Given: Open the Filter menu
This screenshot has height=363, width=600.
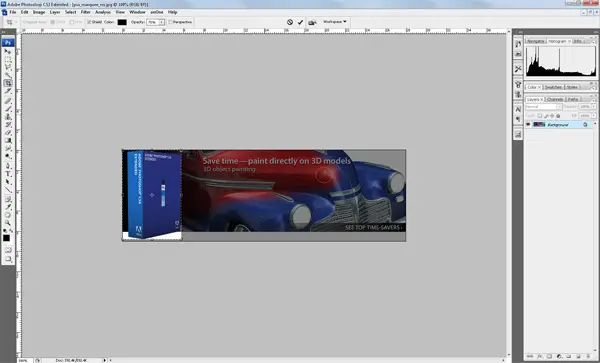Looking at the screenshot, I should (x=86, y=12).
